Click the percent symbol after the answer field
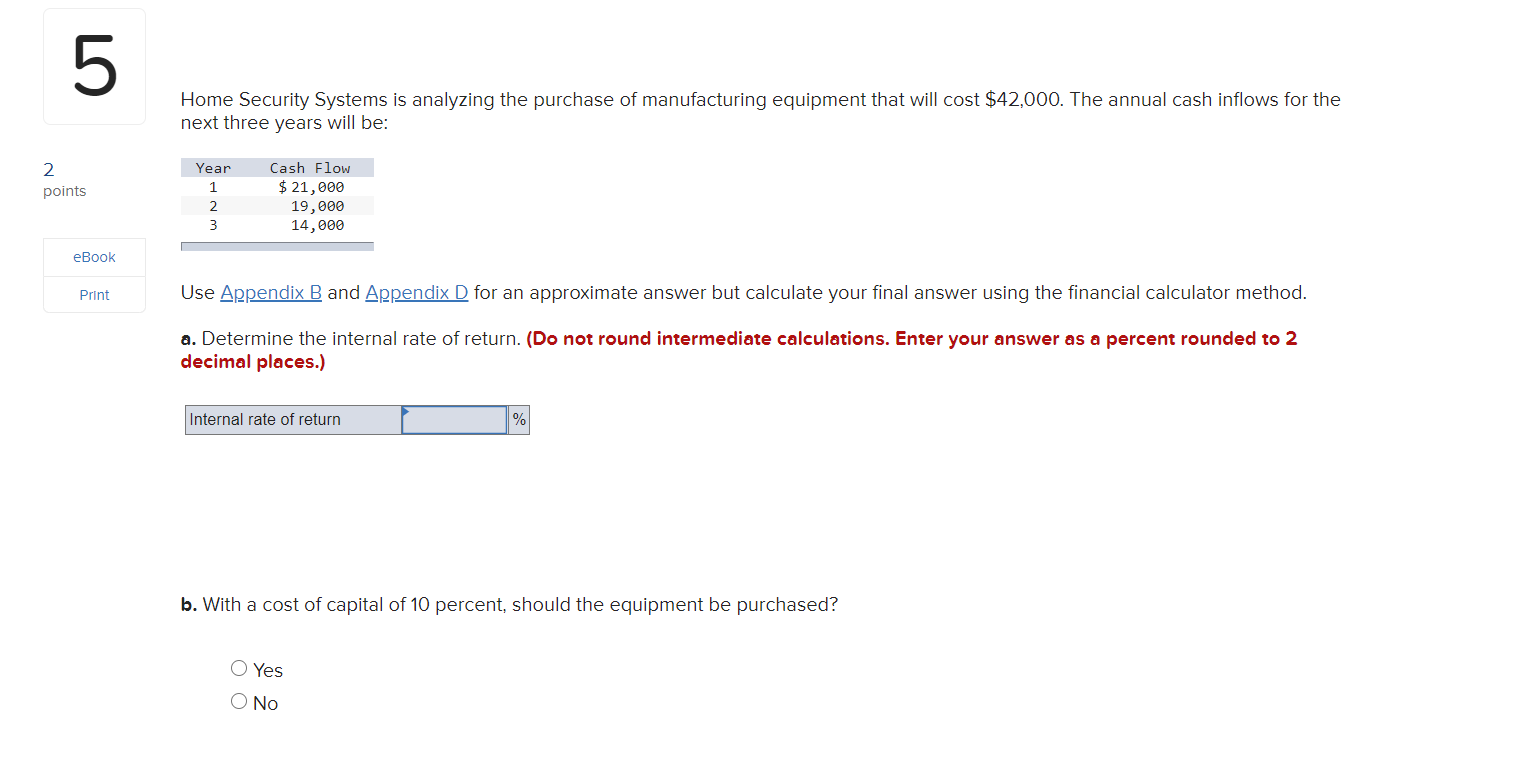This screenshot has height=777, width=1526. pyautogui.click(x=519, y=419)
